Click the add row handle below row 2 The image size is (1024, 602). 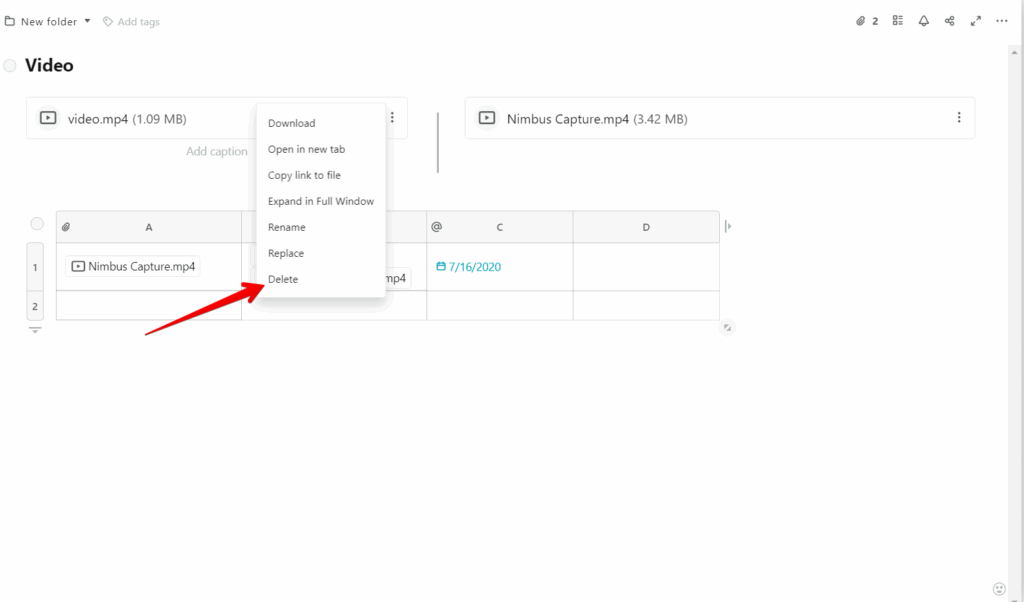(x=35, y=330)
